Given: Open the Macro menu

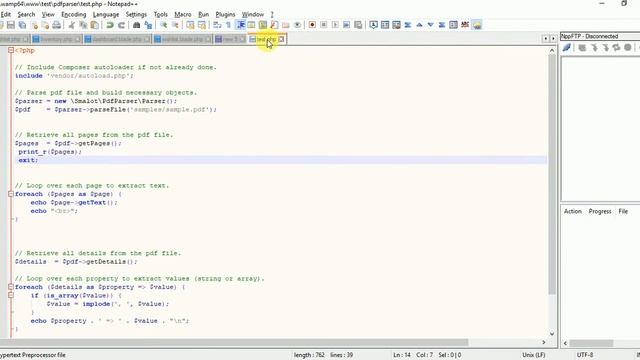Looking at the screenshot, I should tap(183, 14).
